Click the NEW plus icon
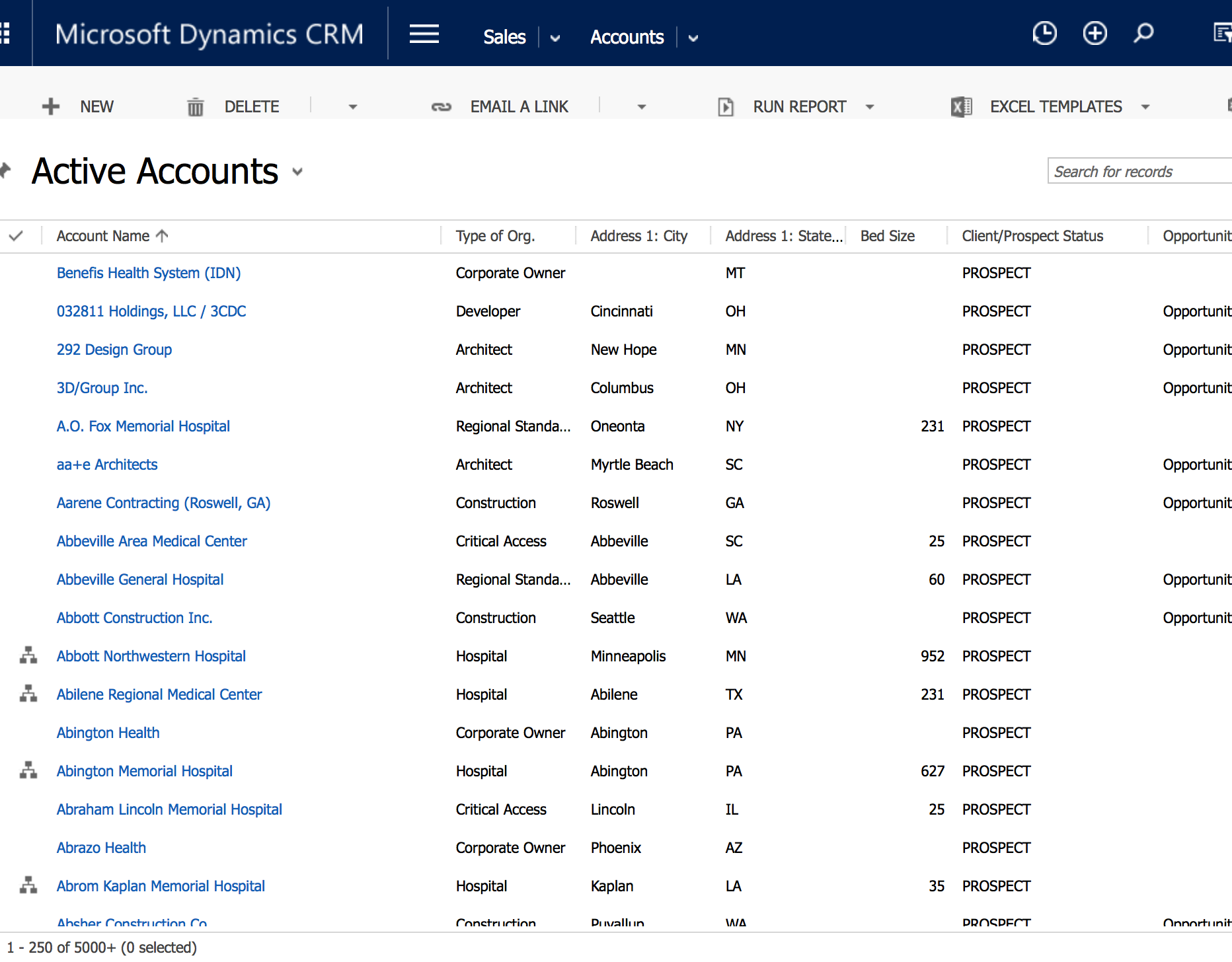1232x962 pixels. click(x=51, y=106)
